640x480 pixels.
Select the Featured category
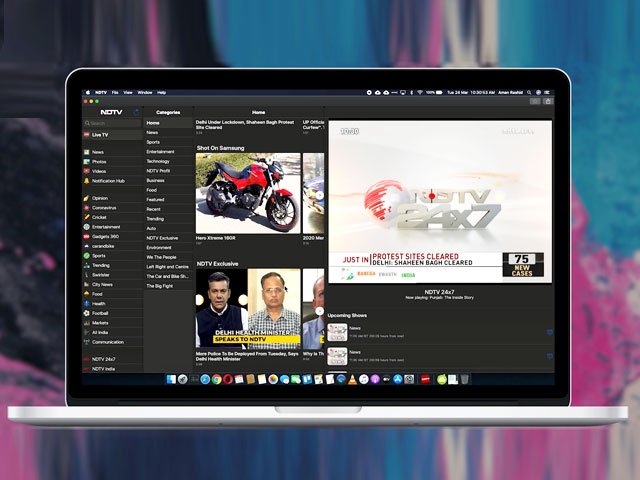(168, 200)
